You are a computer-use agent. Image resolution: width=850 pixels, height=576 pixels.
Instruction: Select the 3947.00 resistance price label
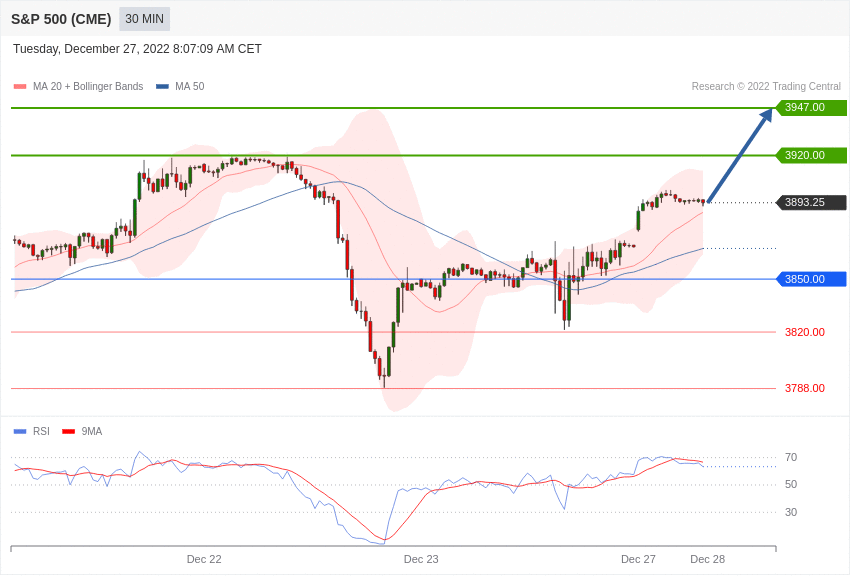pos(811,107)
